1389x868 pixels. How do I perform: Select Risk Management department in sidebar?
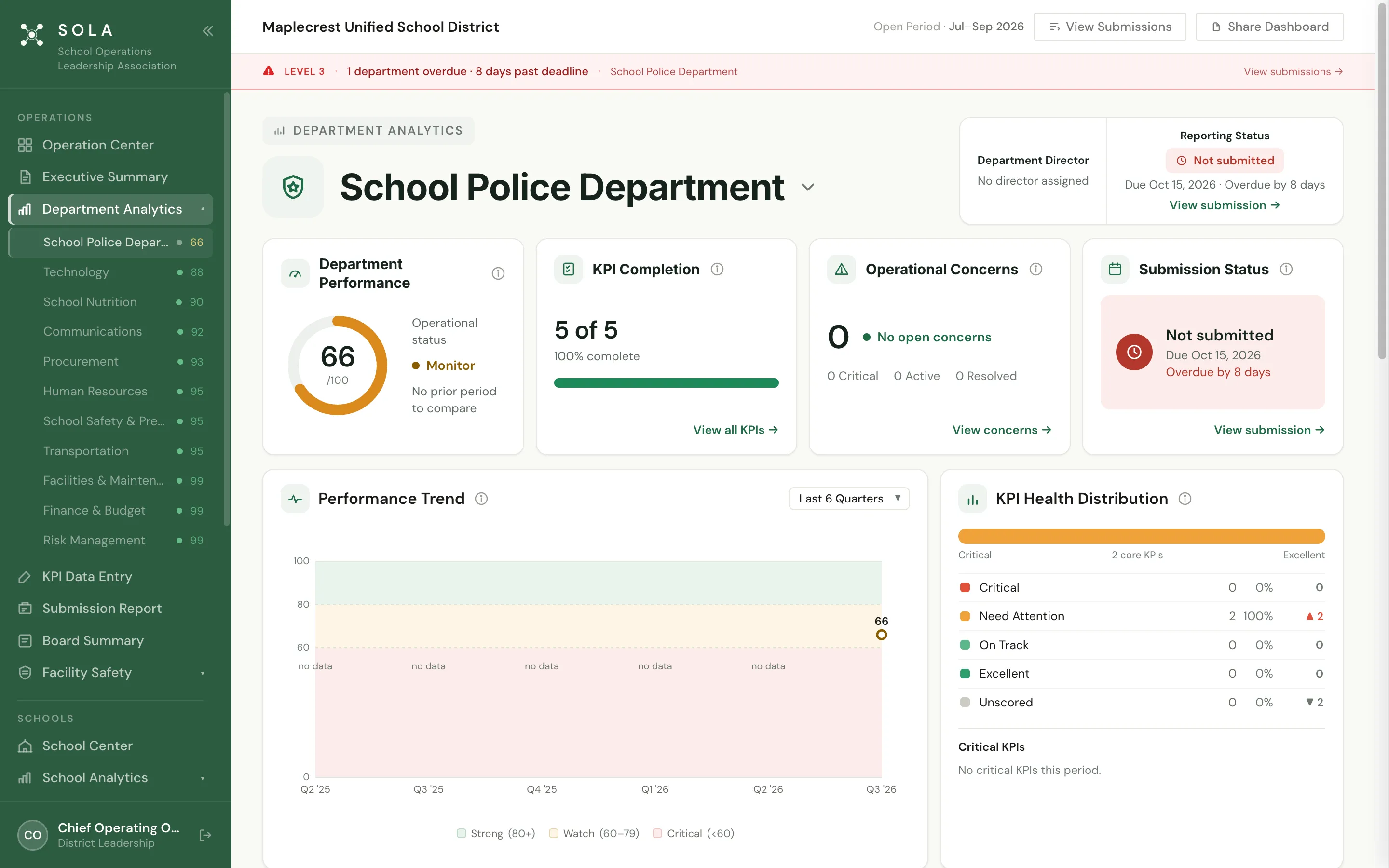[111, 540]
